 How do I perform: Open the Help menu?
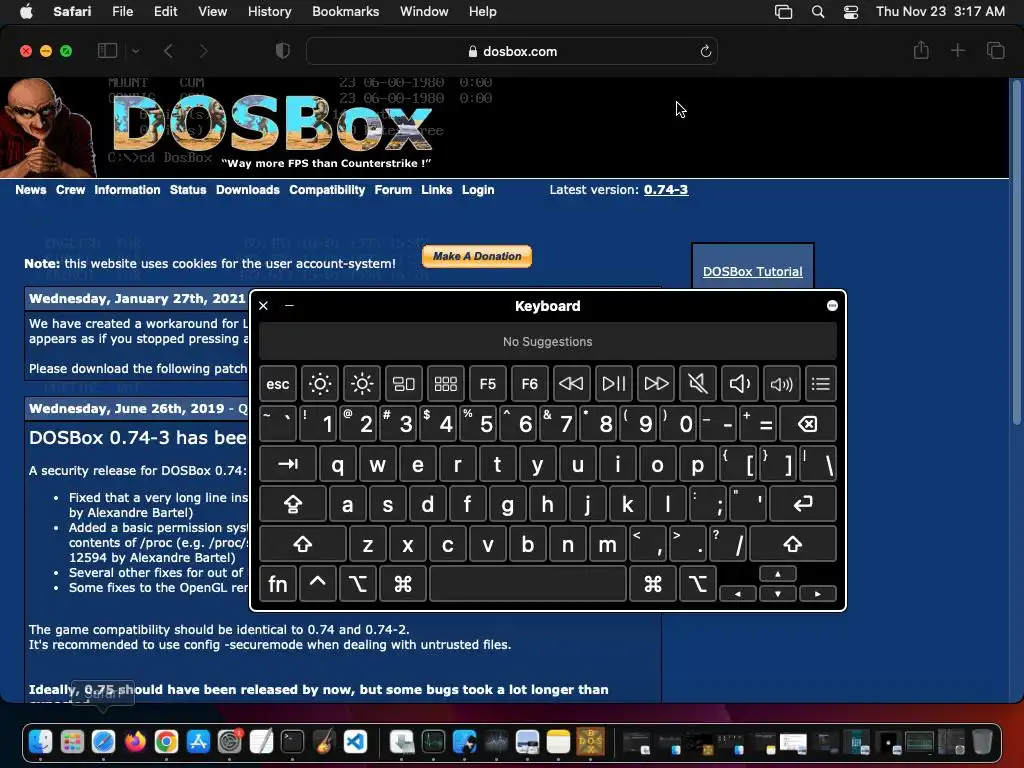coord(483,12)
